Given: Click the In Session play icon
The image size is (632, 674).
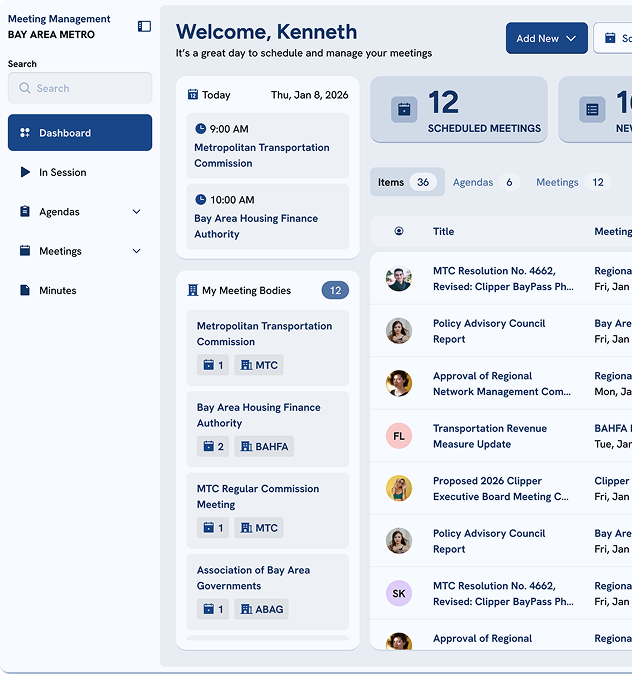Looking at the screenshot, I should coord(25,172).
